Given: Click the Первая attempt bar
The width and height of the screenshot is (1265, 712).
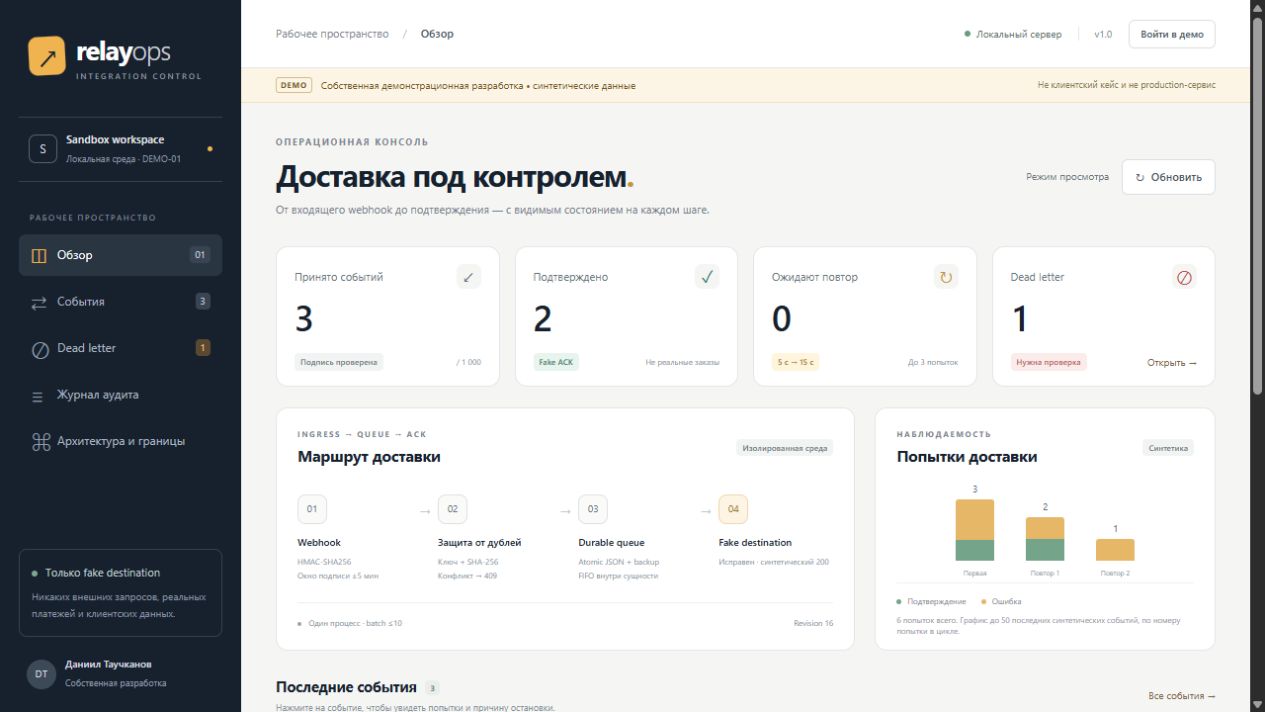Looking at the screenshot, I should coord(975,530).
